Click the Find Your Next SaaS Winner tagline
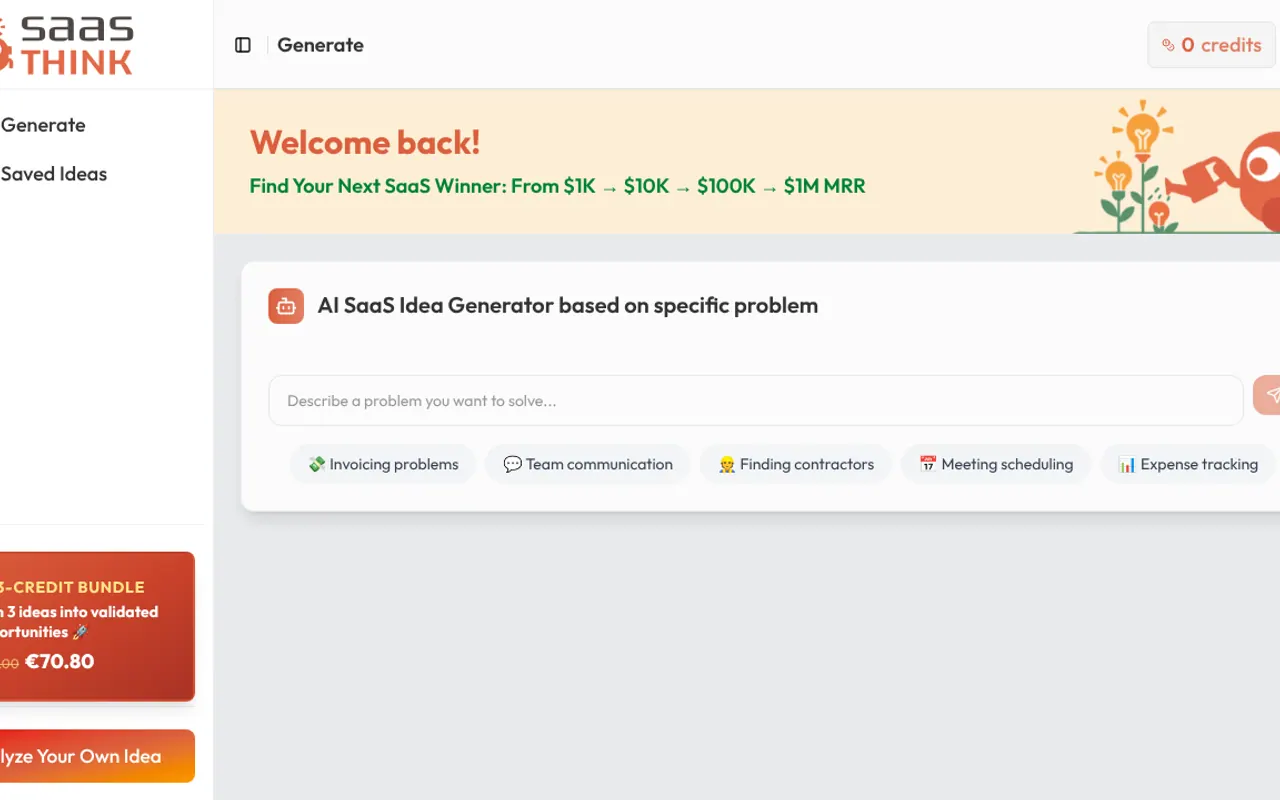 [557, 186]
